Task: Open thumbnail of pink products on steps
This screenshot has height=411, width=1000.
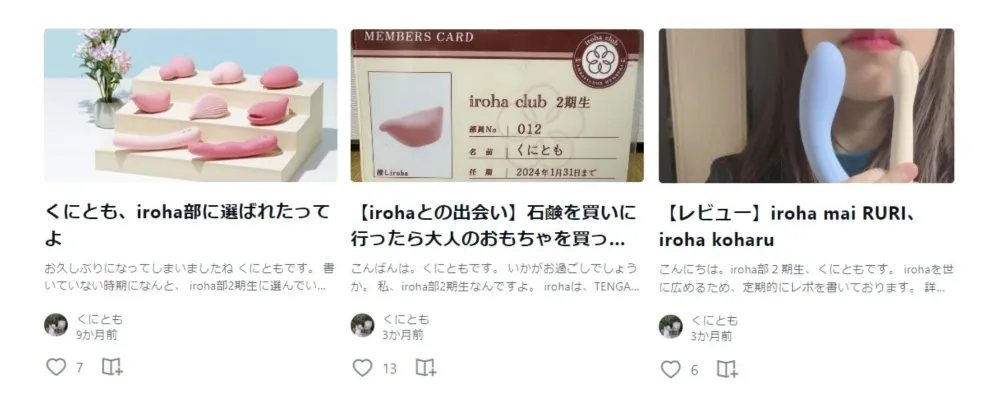Action: pyautogui.click(x=191, y=105)
